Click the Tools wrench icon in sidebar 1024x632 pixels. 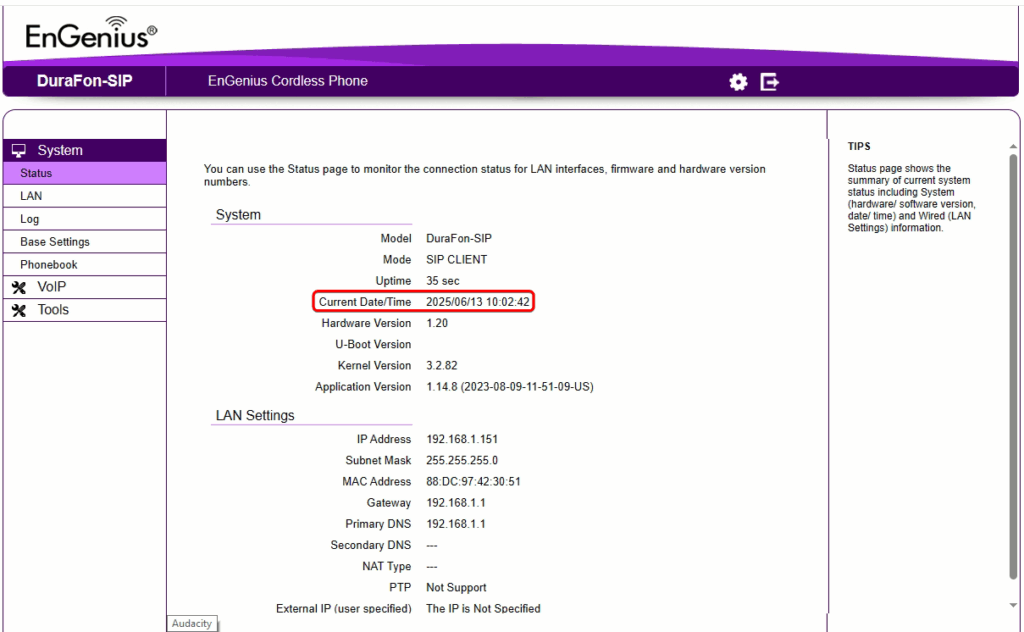pyautogui.click(x=19, y=310)
